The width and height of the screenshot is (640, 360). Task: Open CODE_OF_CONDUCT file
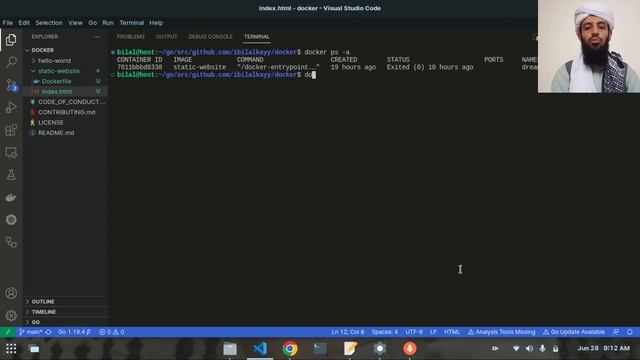tap(65, 102)
